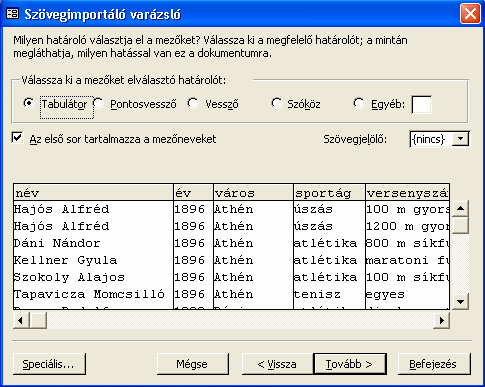Select the 'város' column header
The image size is (485, 387).
(x=253, y=193)
